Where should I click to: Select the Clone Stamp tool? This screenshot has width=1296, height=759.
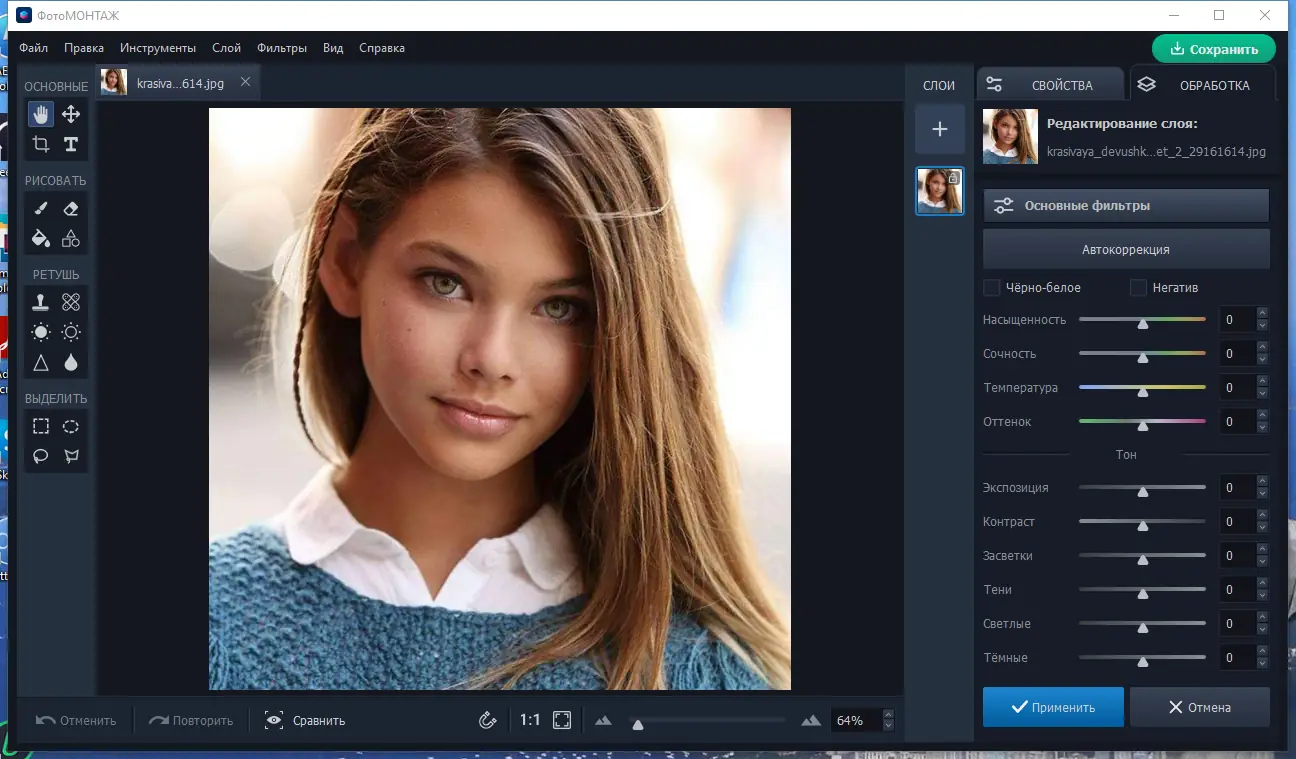coord(41,301)
